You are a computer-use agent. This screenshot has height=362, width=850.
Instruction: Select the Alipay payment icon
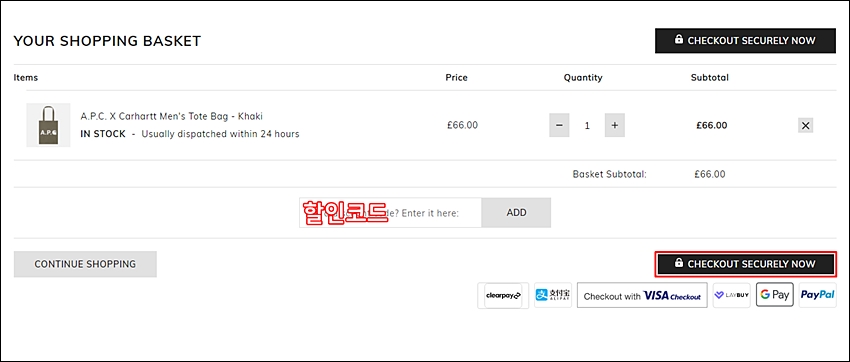click(x=552, y=295)
